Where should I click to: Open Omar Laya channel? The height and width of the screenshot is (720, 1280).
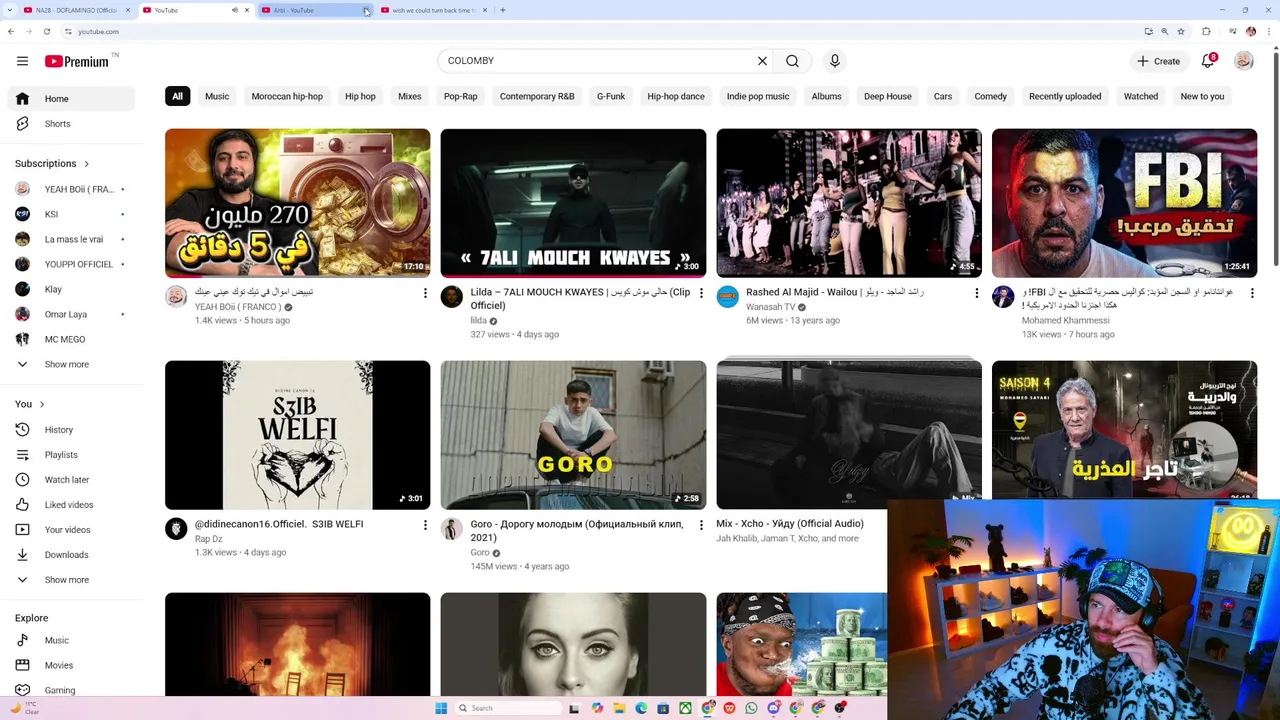click(71, 314)
